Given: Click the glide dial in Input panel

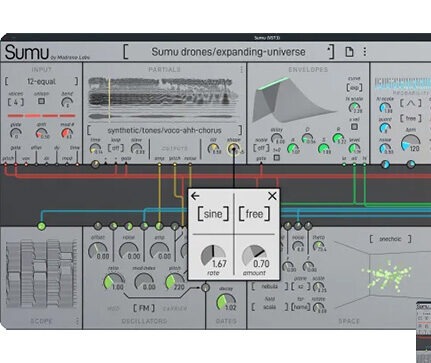Looking at the screenshot, I should coord(15,133).
